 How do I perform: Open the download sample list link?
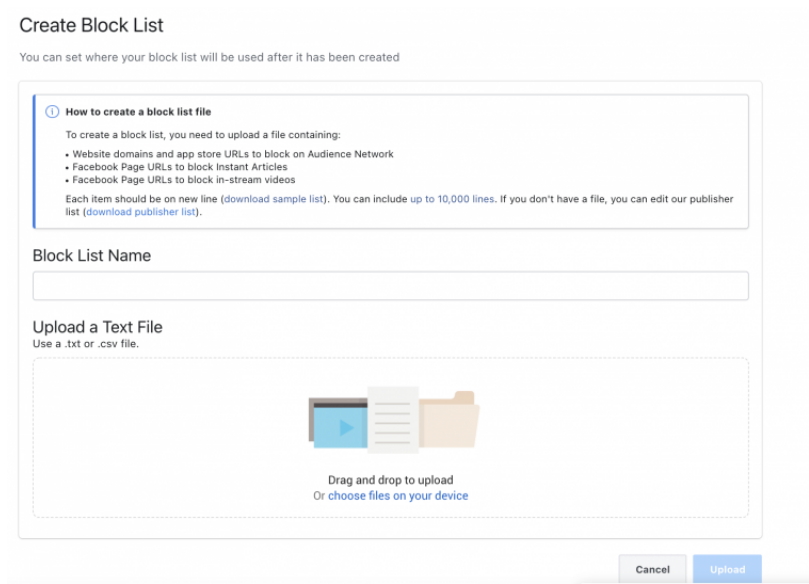[273, 199]
